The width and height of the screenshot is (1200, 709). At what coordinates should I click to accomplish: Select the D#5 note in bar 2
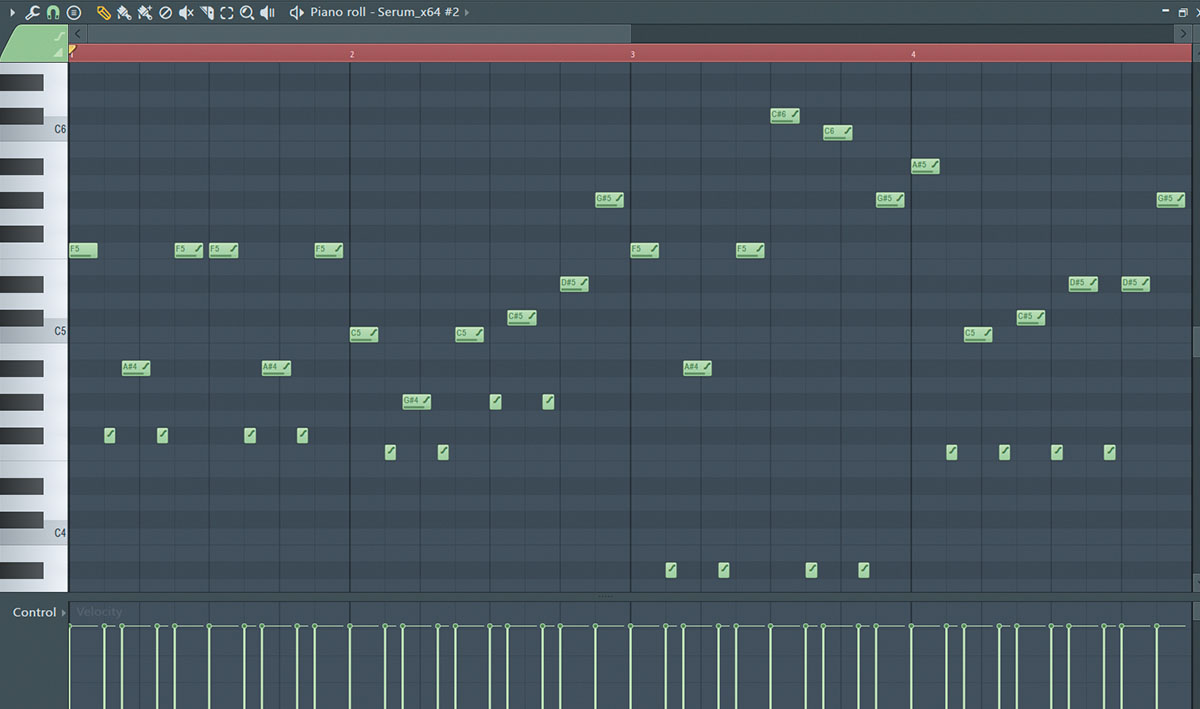click(574, 283)
